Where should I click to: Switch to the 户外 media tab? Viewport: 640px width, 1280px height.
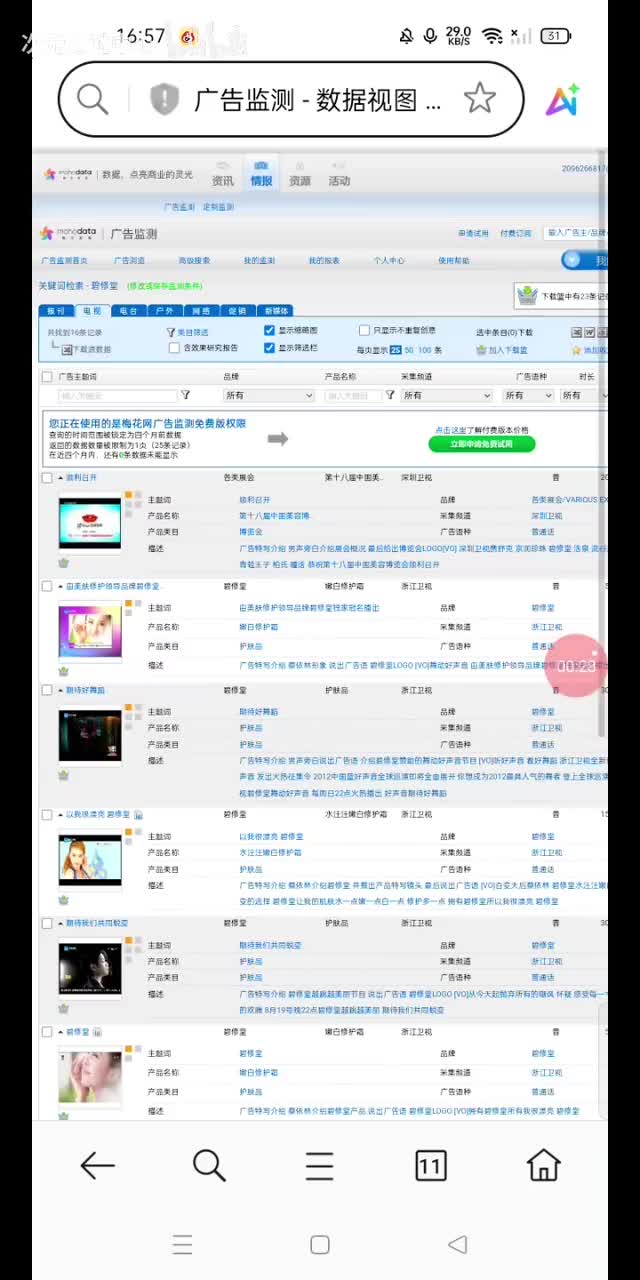[165, 311]
